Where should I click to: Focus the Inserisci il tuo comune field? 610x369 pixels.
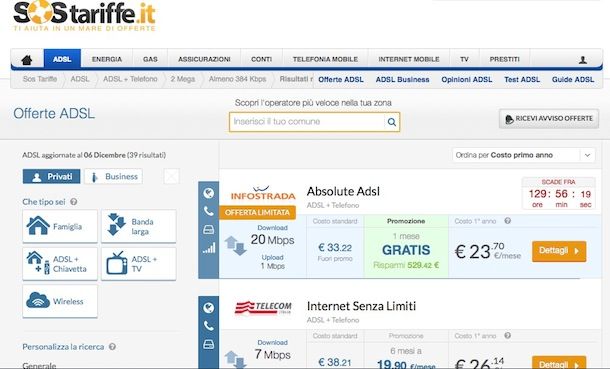tap(307, 122)
